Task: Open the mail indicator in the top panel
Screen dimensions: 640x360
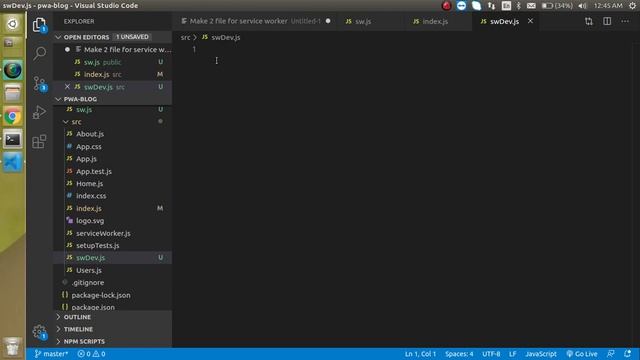Action: coord(531,6)
